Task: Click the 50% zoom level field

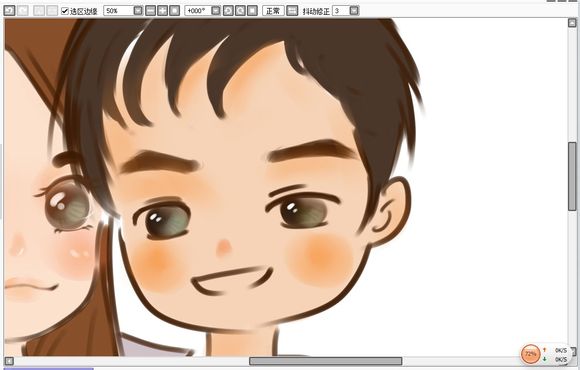Action: 118,11
